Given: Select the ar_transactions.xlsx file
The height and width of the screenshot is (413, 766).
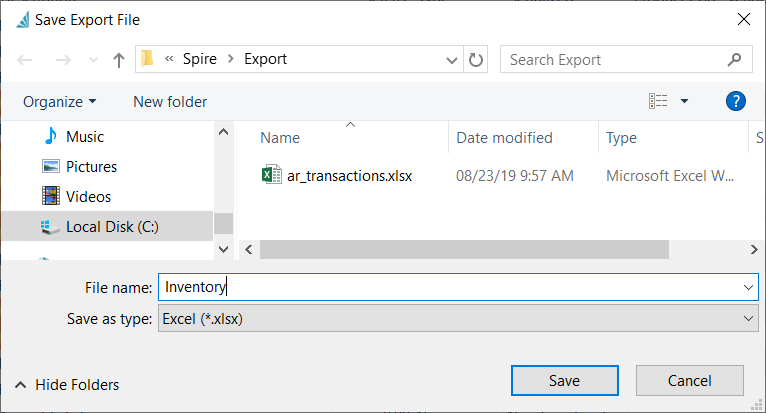Looking at the screenshot, I should tap(349, 176).
